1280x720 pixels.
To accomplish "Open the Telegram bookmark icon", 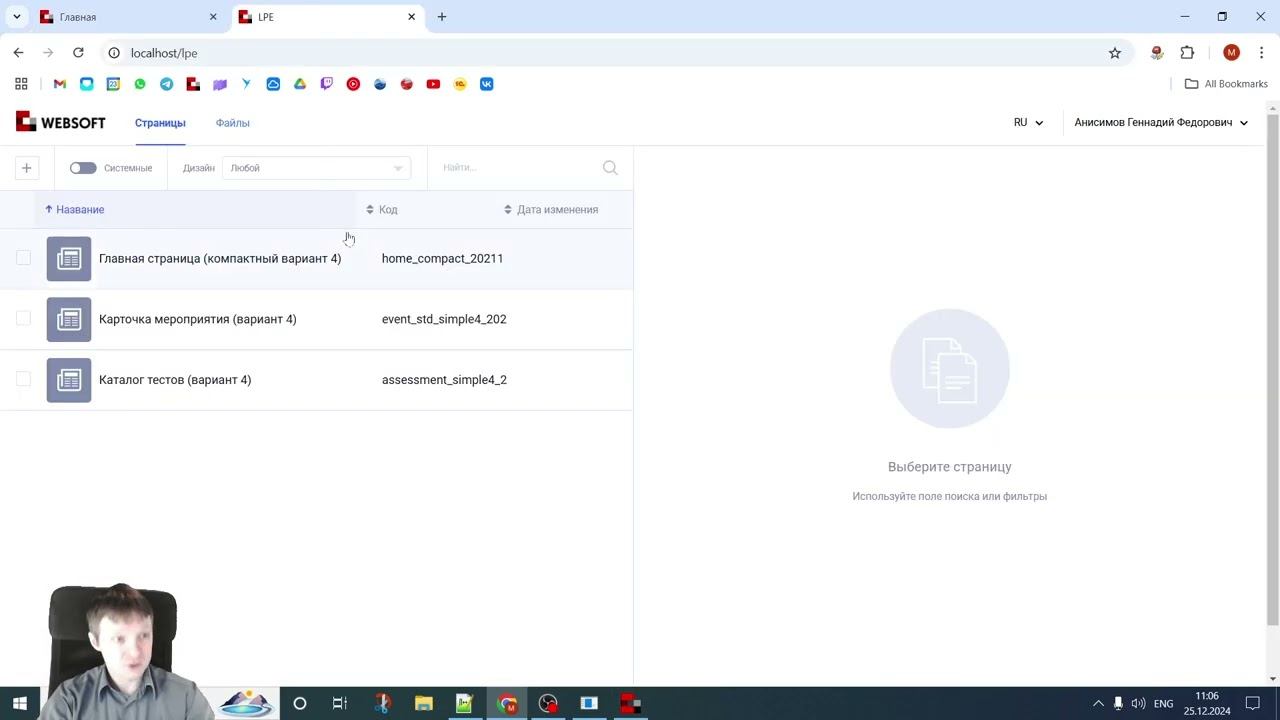I will coord(166,84).
